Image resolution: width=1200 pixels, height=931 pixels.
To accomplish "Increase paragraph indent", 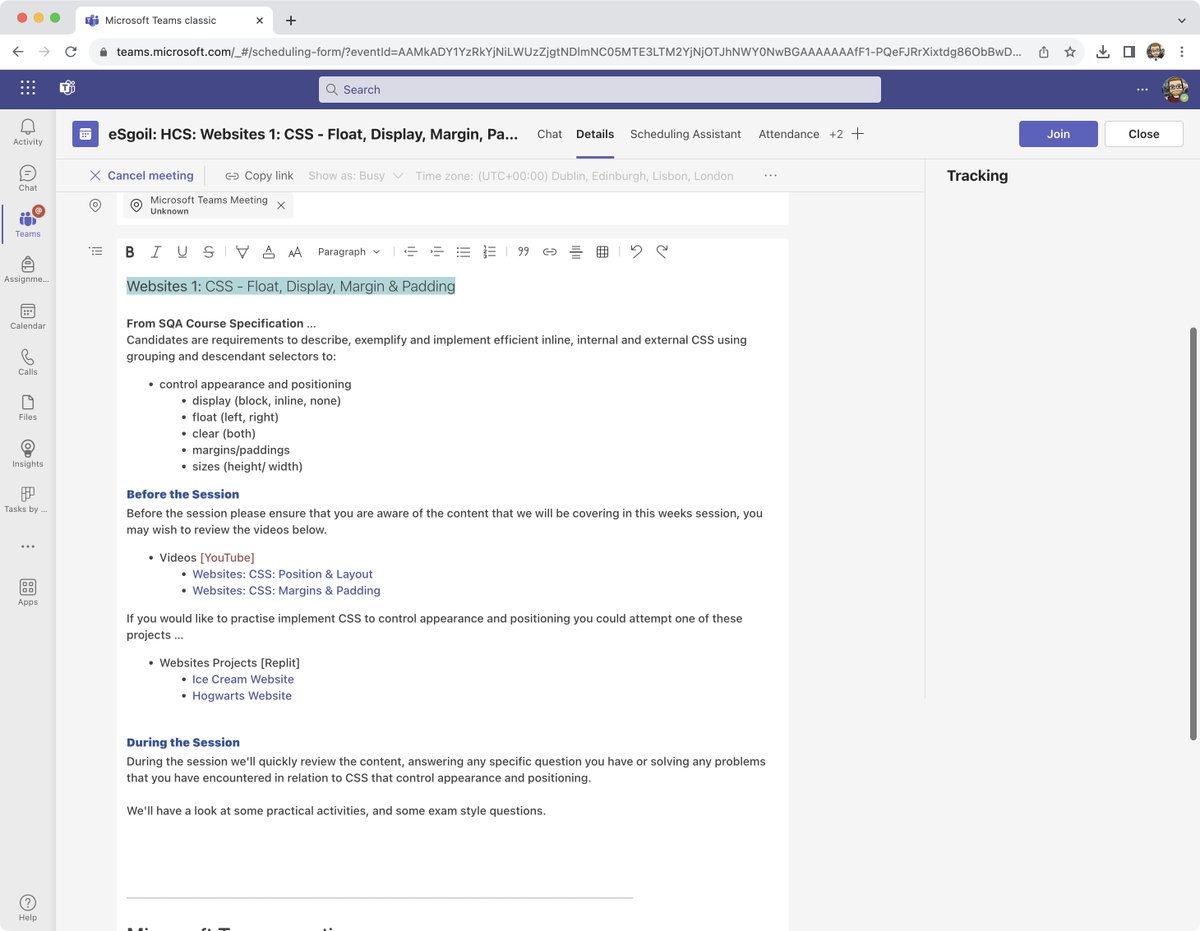I will (437, 252).
